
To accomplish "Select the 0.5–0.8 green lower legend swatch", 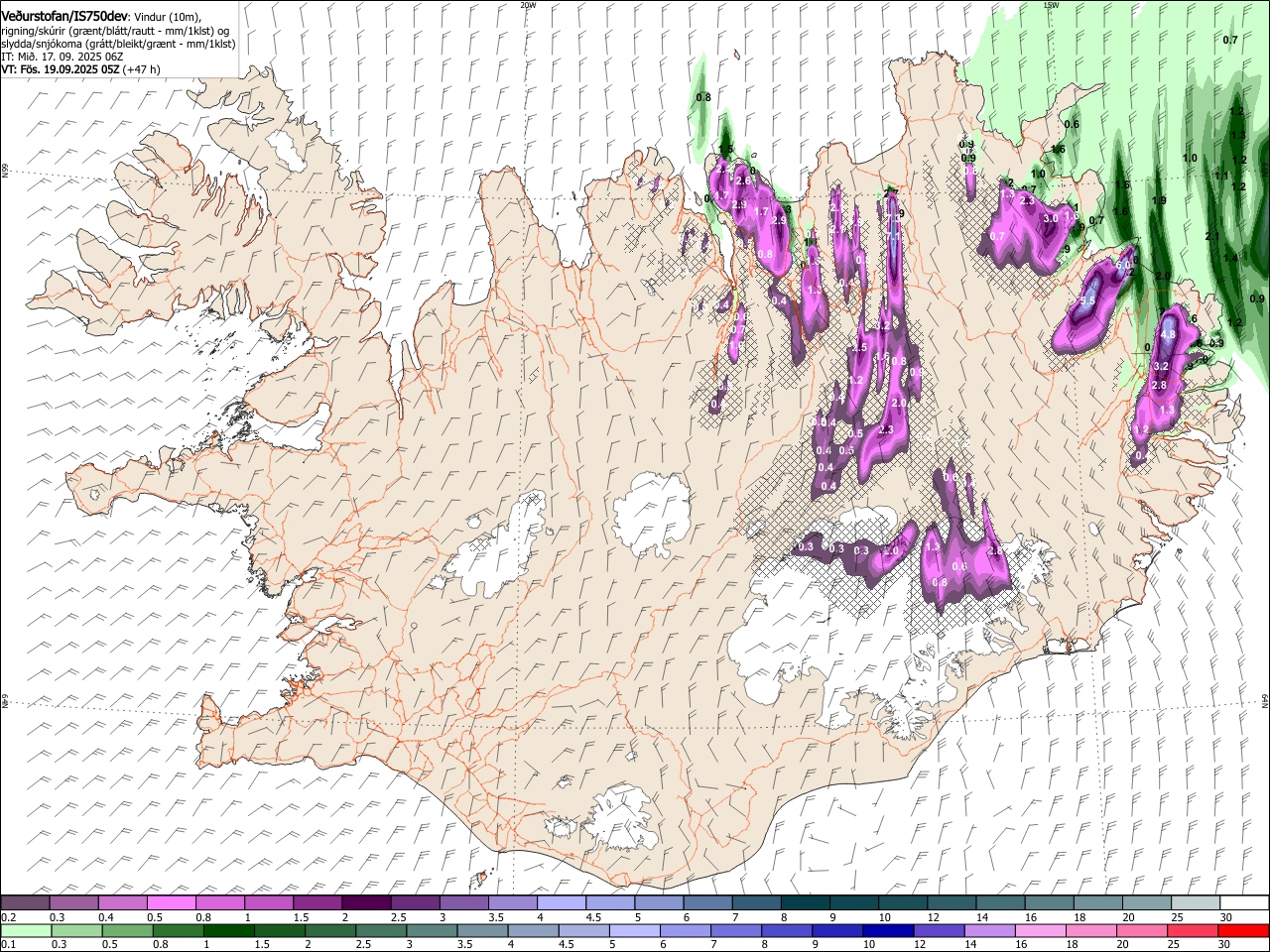I will (x=127, y=930).
